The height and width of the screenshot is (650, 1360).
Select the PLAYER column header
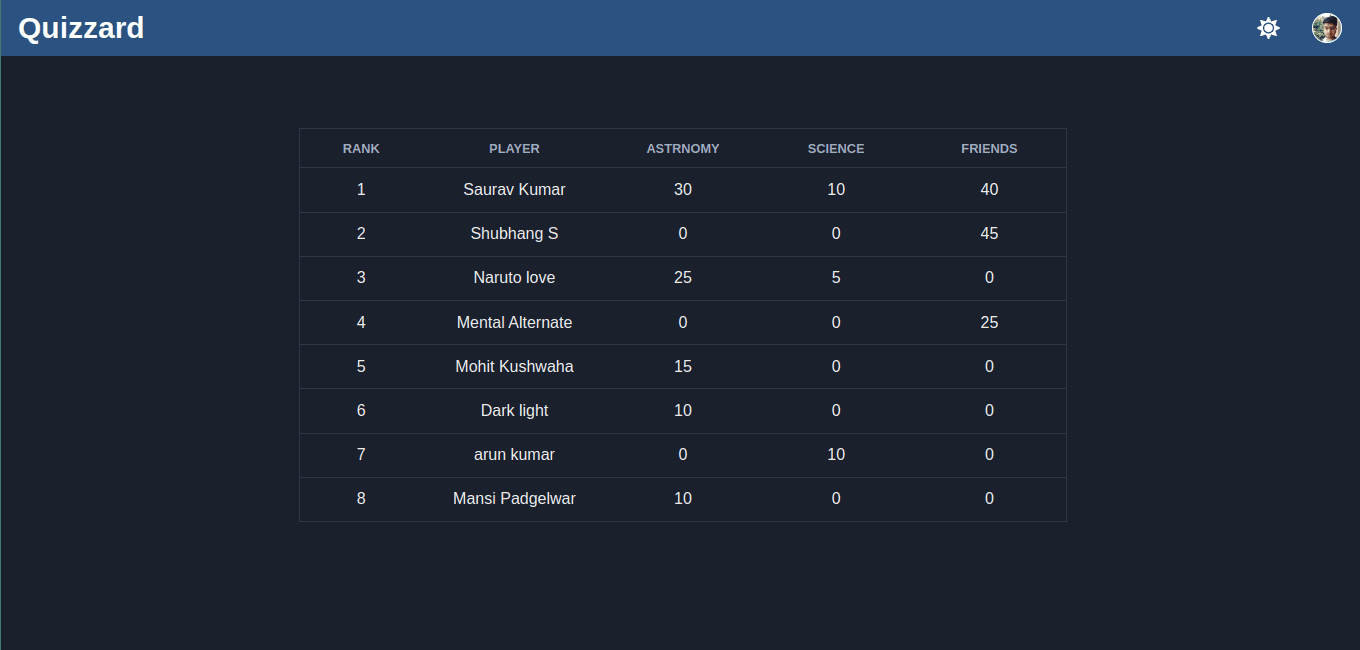point(514,148)
